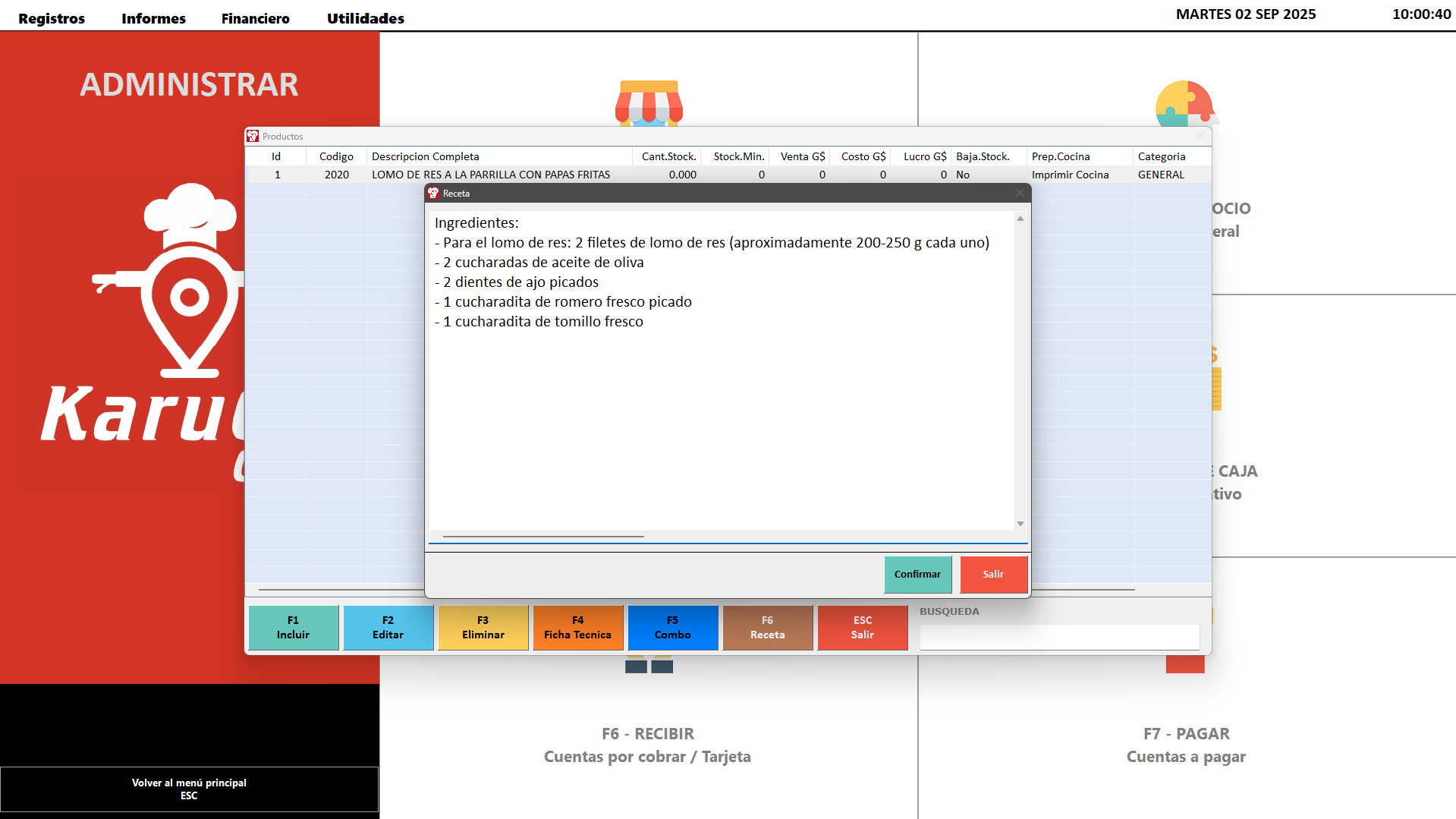
Task: Click the BUSQUEDA search field
Action: (x=1059, y=638)
